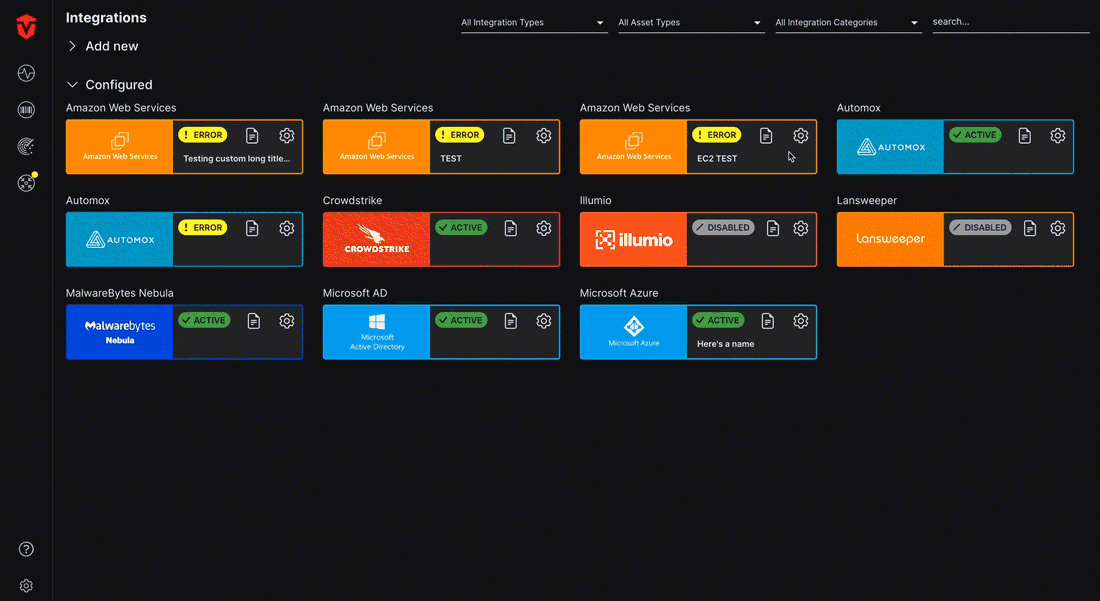This screenshot has width=1100, height=601.
Task: Open sidebar settings gear at bottom
Action: pyautogui.click(x=26, y=586)
